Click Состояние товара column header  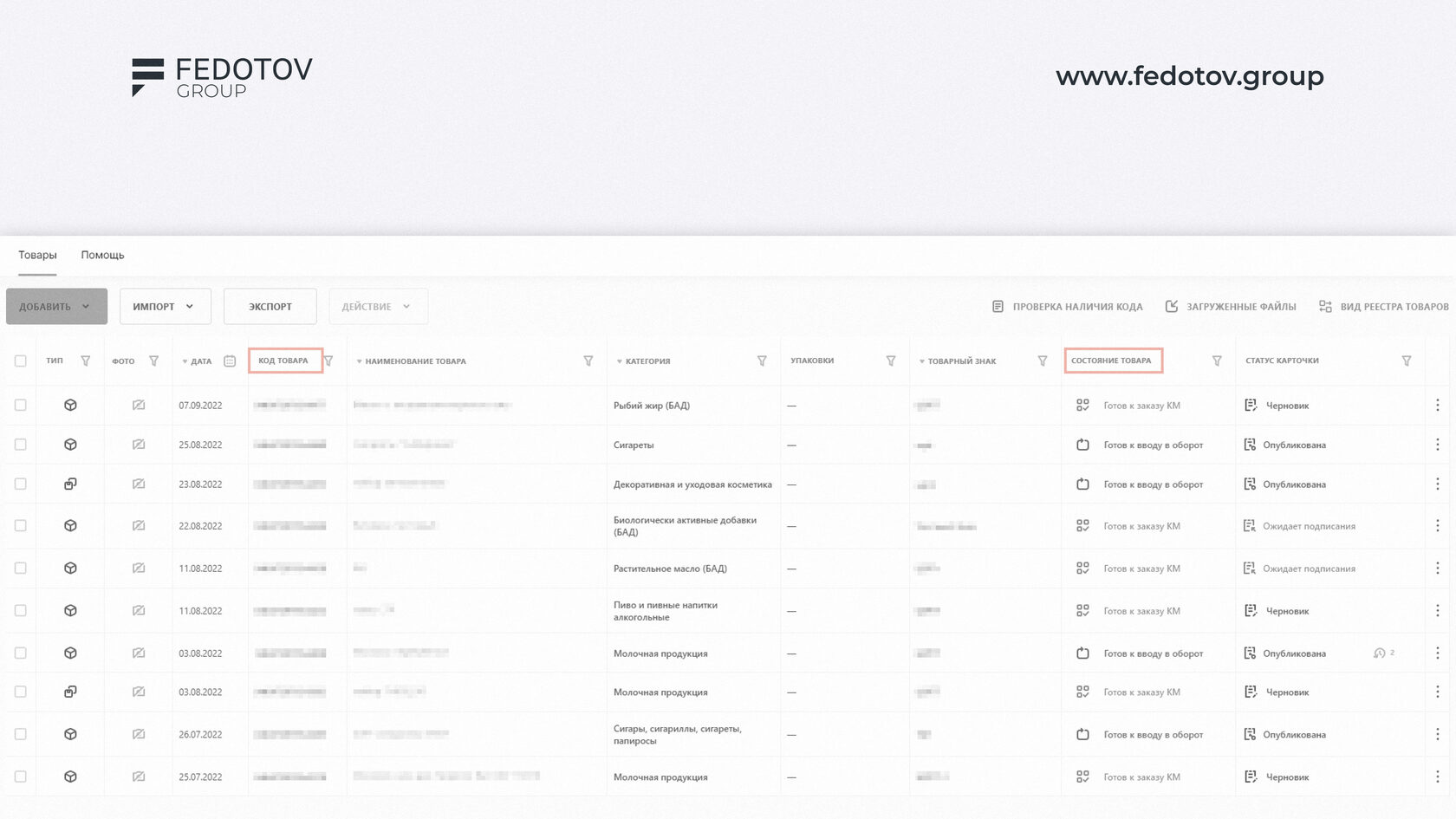point(1111,361)
